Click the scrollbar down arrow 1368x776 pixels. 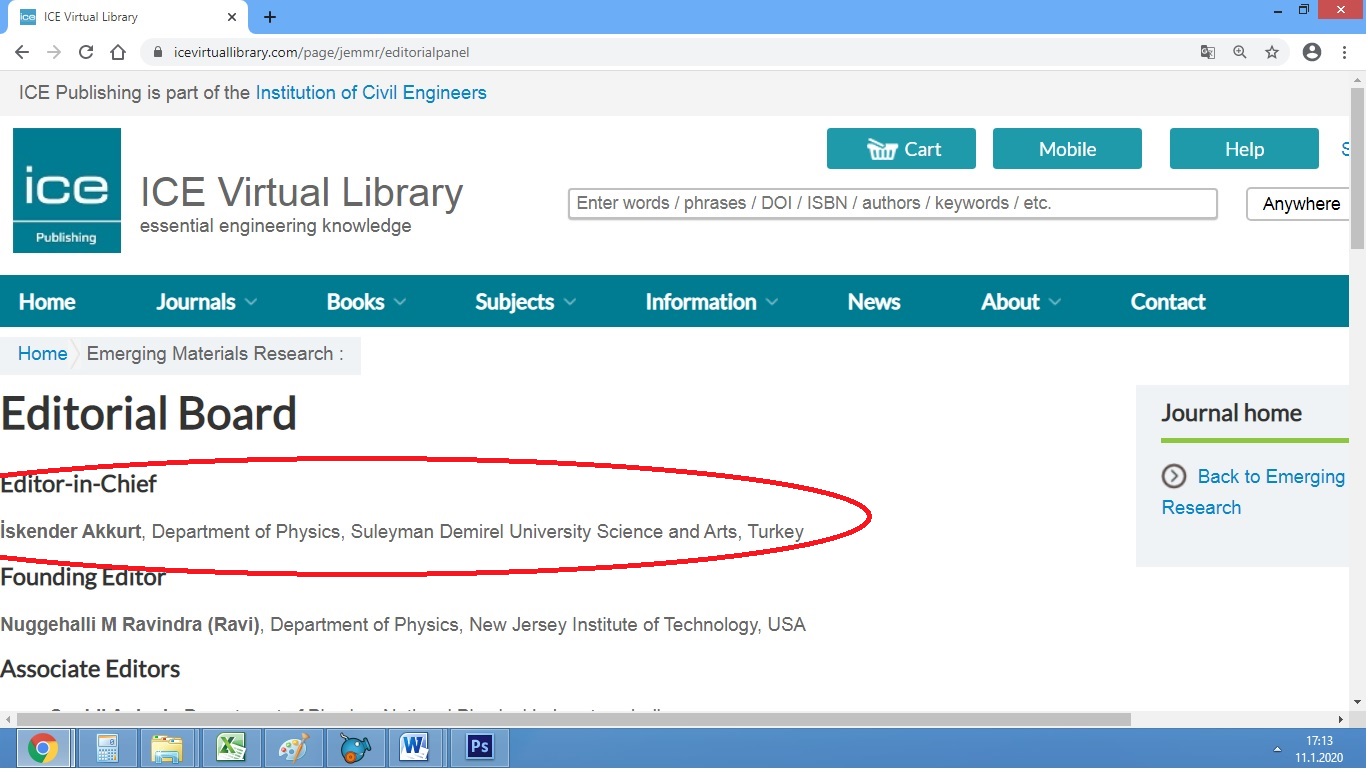[x=1357, y=702]
